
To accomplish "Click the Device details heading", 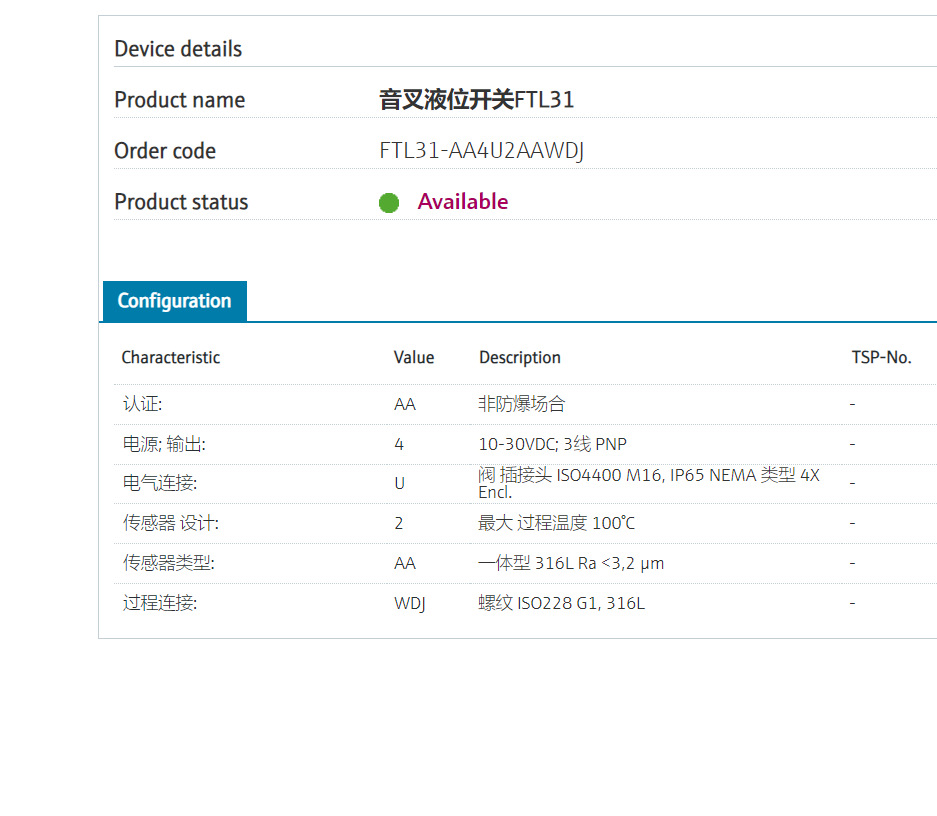I will coord(178,49).
